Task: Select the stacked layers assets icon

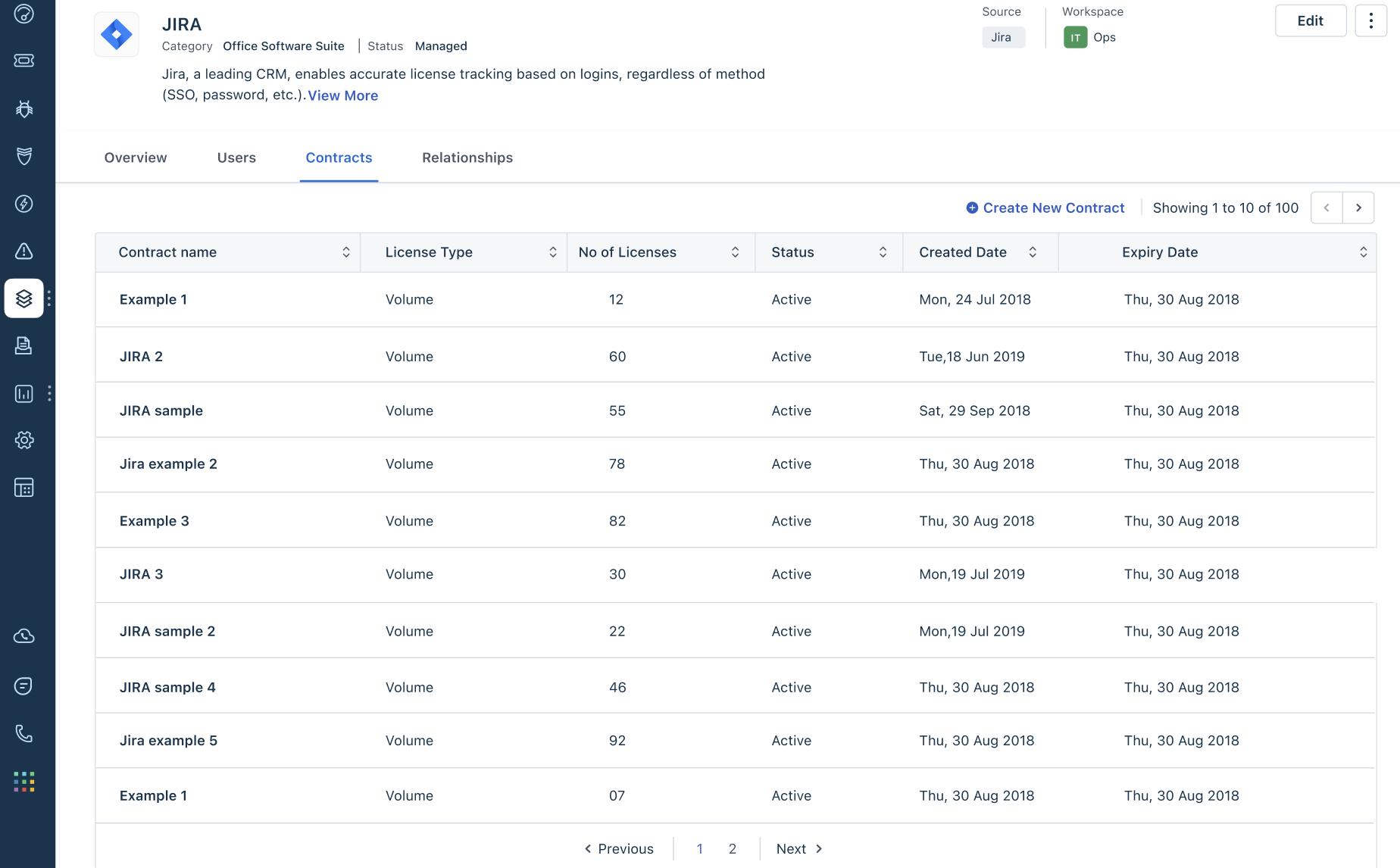Action: click(24, 298)
